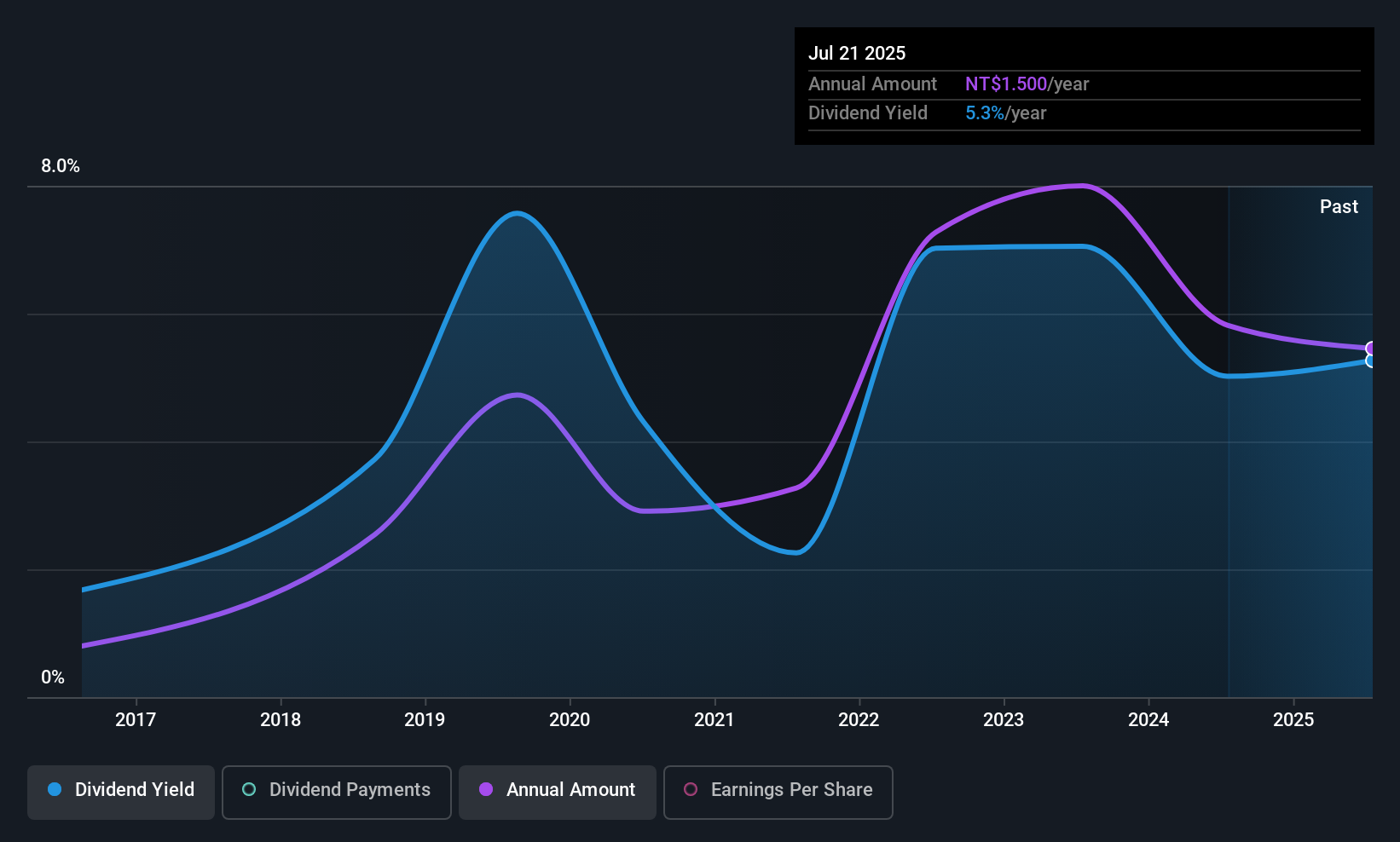Click the Past region label
Screen dimensions: 1400x842
1339,206
